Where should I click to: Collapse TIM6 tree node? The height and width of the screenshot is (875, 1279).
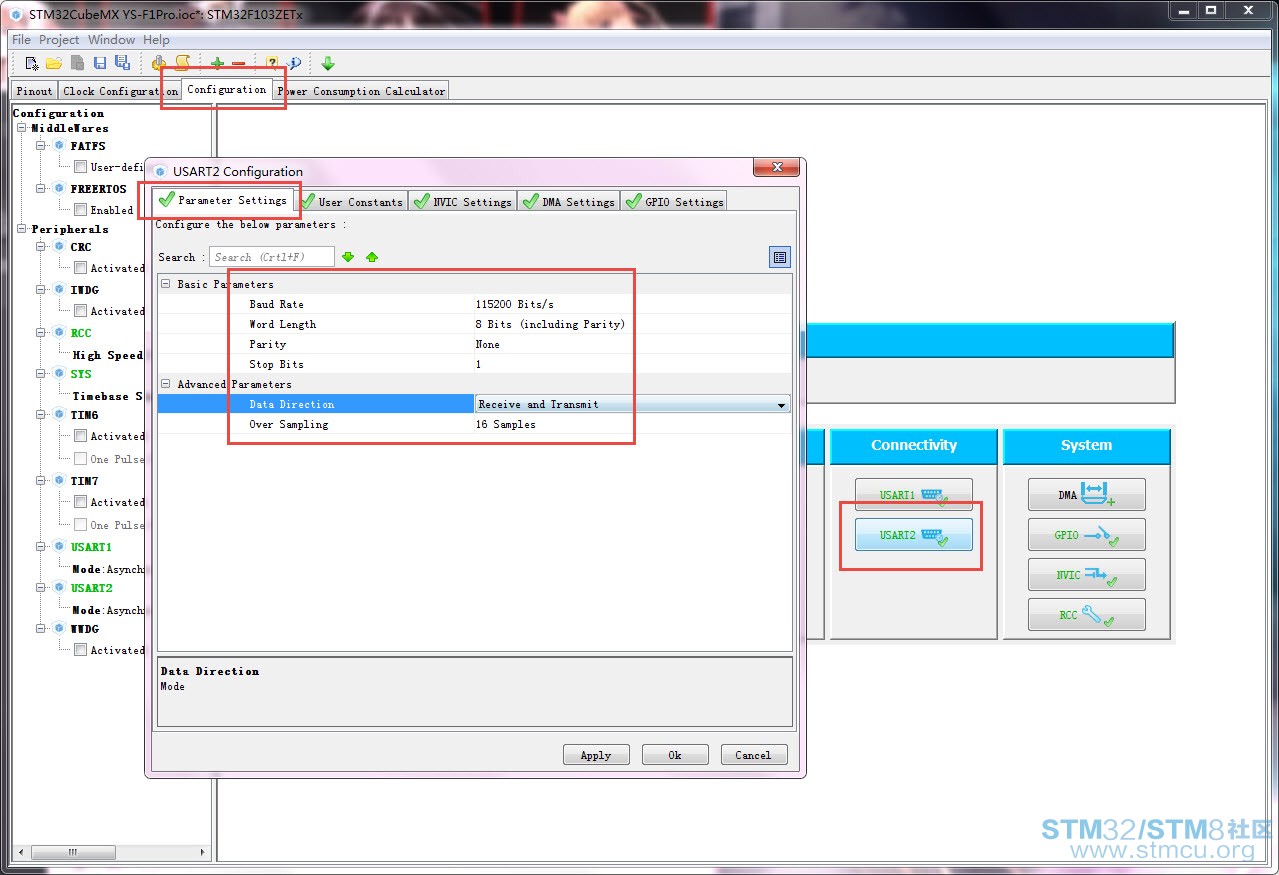point(42,415)
